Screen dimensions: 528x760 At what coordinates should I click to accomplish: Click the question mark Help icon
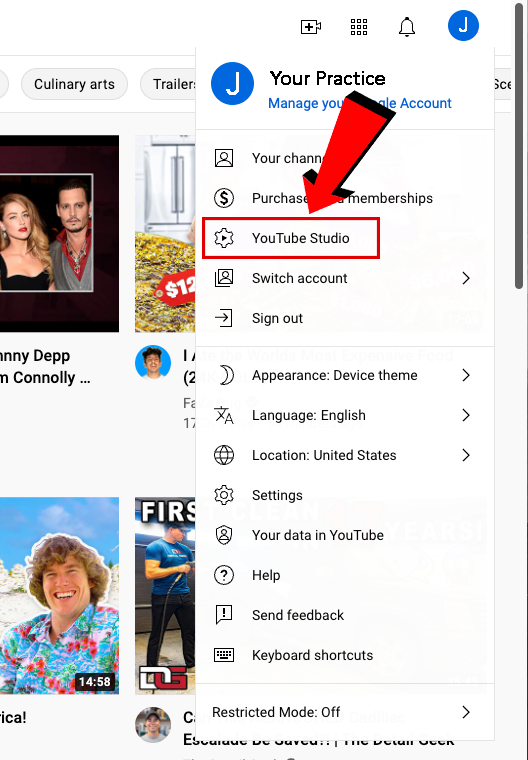(224, 575)
